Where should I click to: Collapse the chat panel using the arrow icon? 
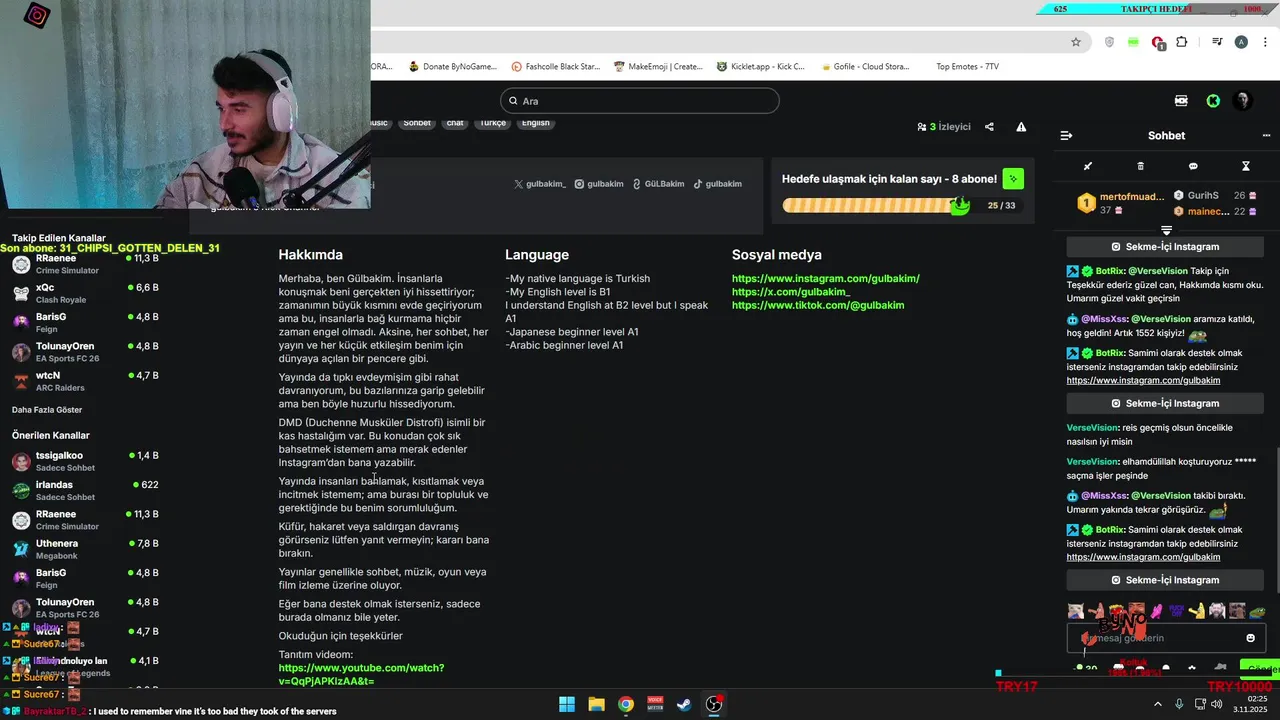[1066, 135]
